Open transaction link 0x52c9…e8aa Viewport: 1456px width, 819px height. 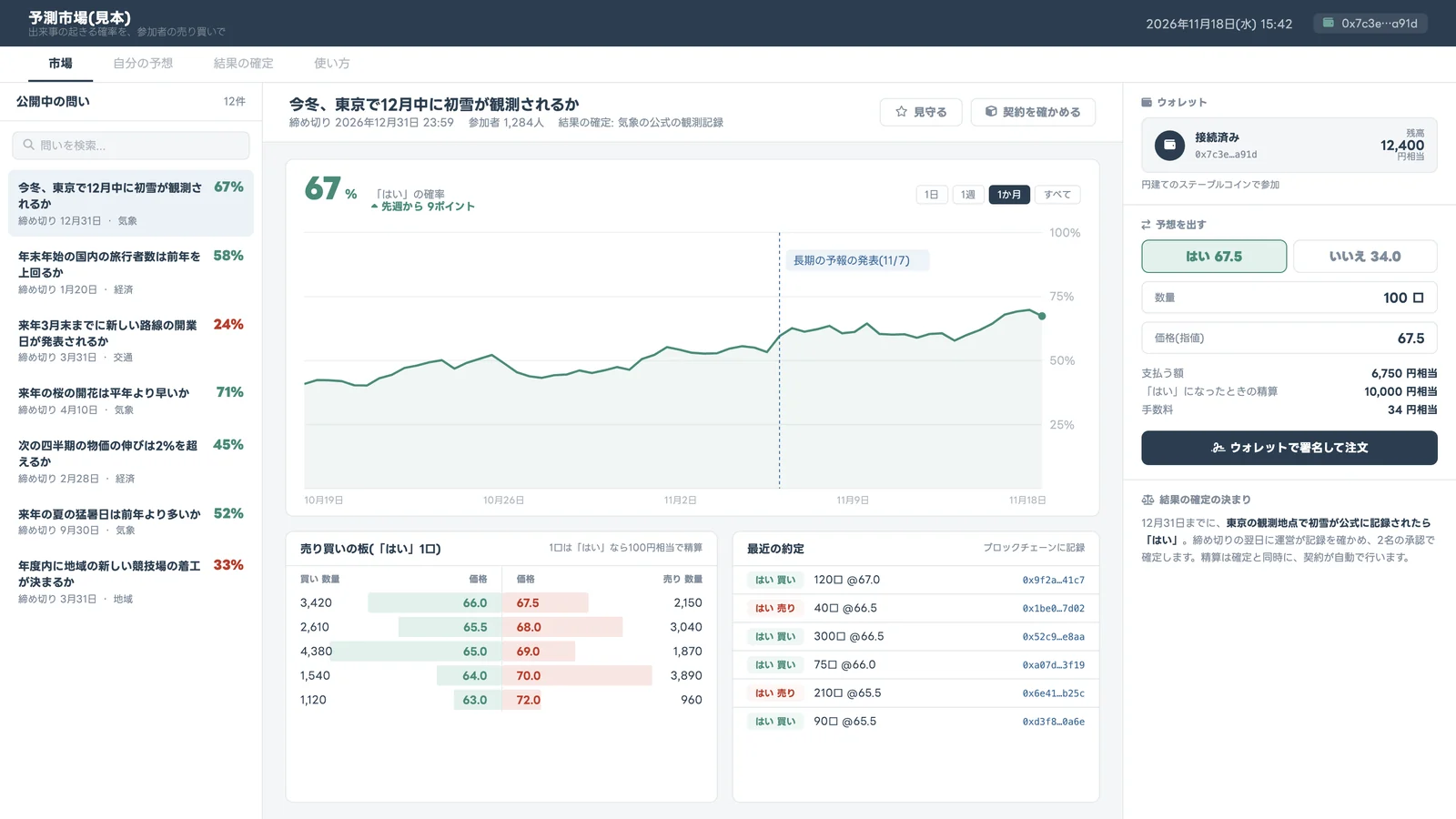click(1053, 637)
